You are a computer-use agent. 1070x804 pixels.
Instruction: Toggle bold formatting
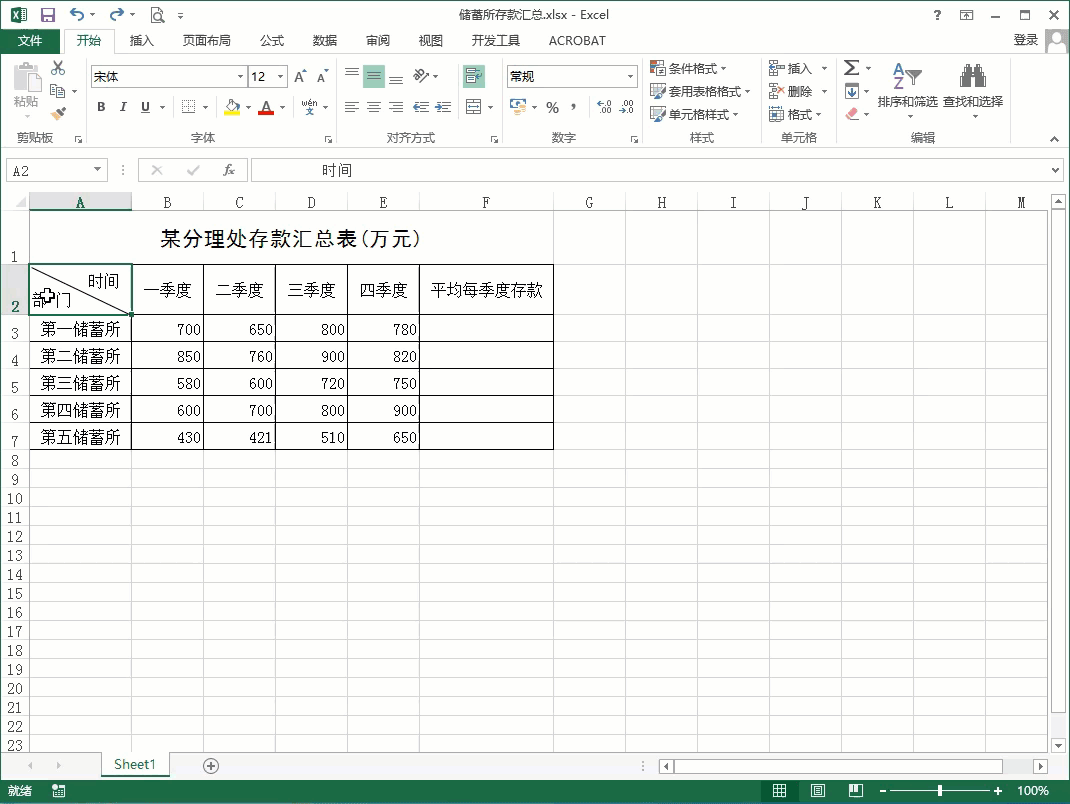tap(101, 107)
